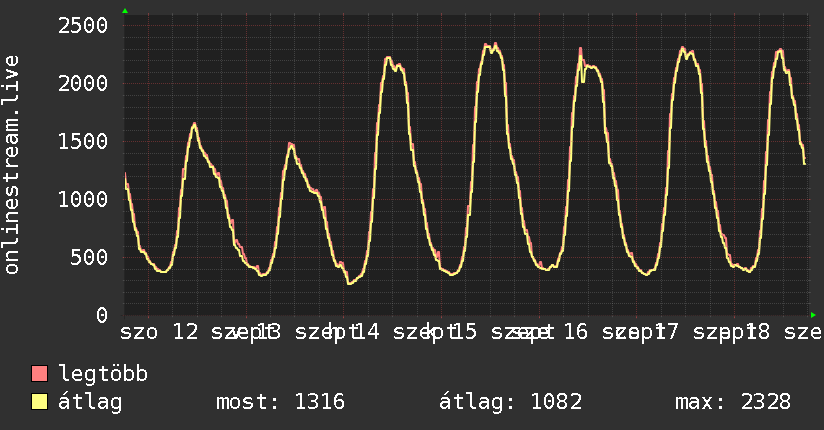Select the átlag legend label beside yellow swatch
This screenshot has height=430, width=824.
coord(90,402)
